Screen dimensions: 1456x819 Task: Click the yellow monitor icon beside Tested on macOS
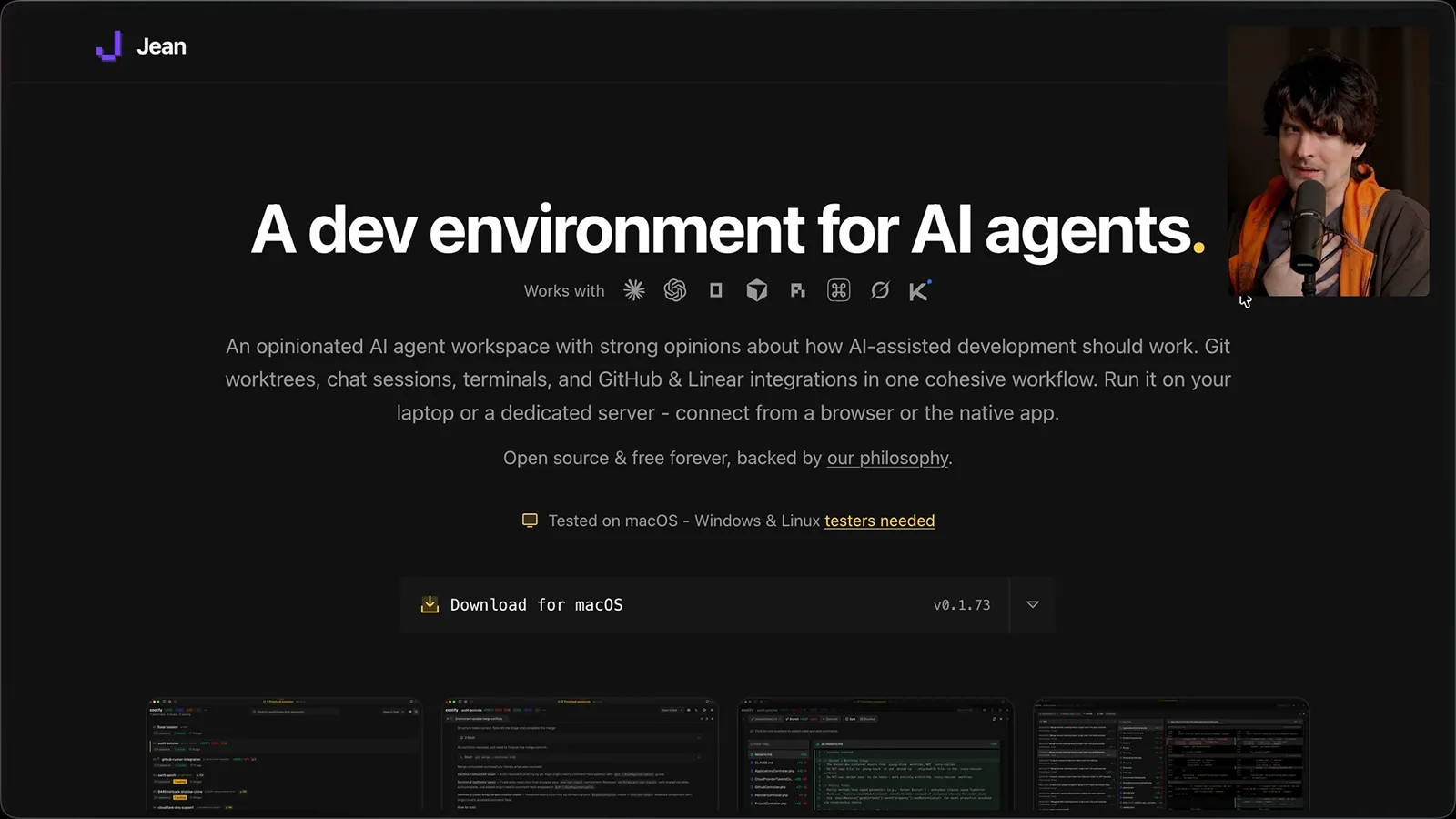coord(530,521)
